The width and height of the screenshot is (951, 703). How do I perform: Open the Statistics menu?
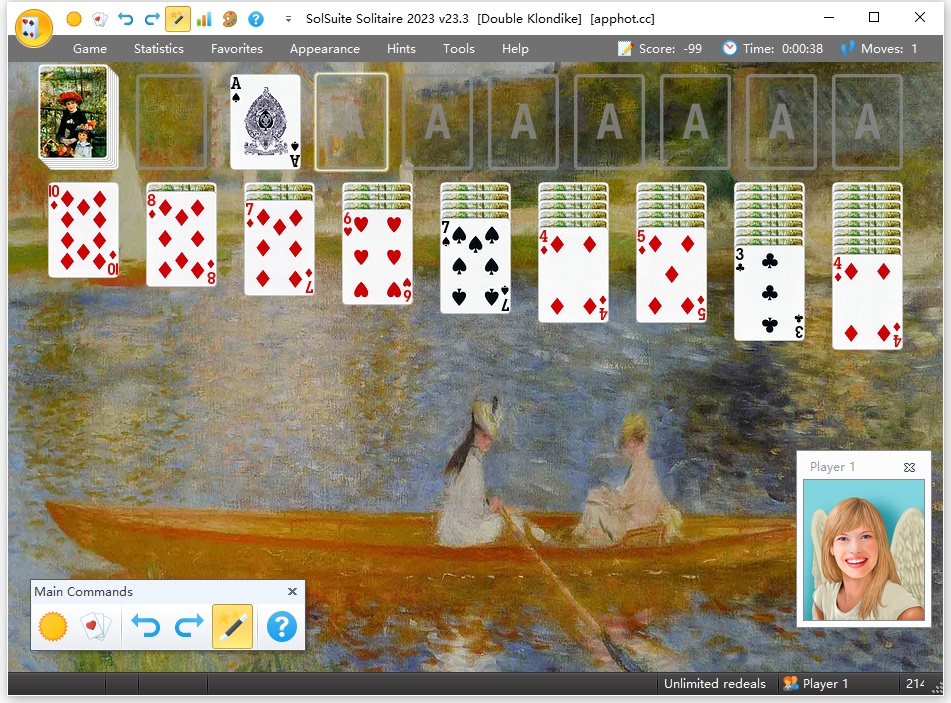pyautogui.click(x=159, y=49)
